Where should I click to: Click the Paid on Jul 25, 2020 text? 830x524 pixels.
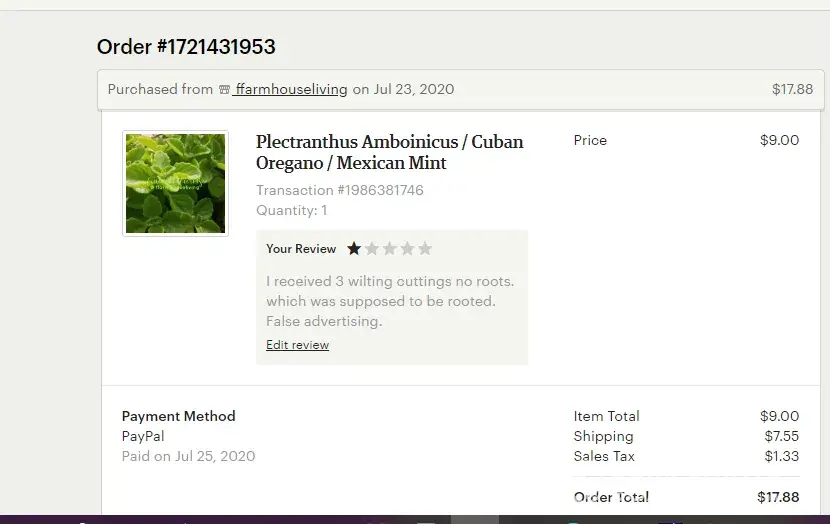pos(188,456)
